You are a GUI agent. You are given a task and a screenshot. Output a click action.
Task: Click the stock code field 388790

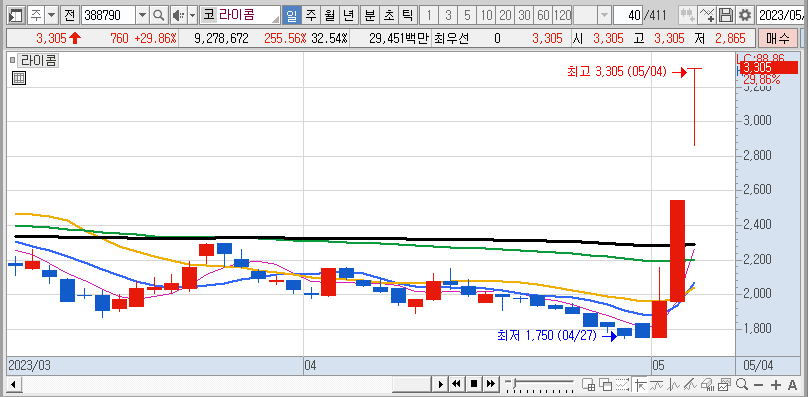tap(108, 15)
